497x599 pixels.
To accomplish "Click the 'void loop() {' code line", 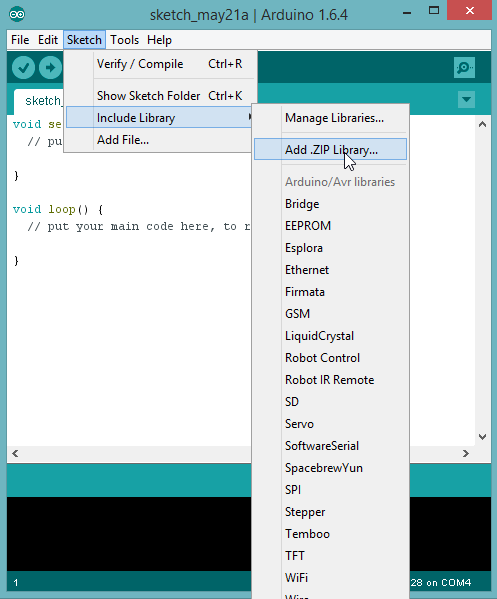I will click(58, 209).
